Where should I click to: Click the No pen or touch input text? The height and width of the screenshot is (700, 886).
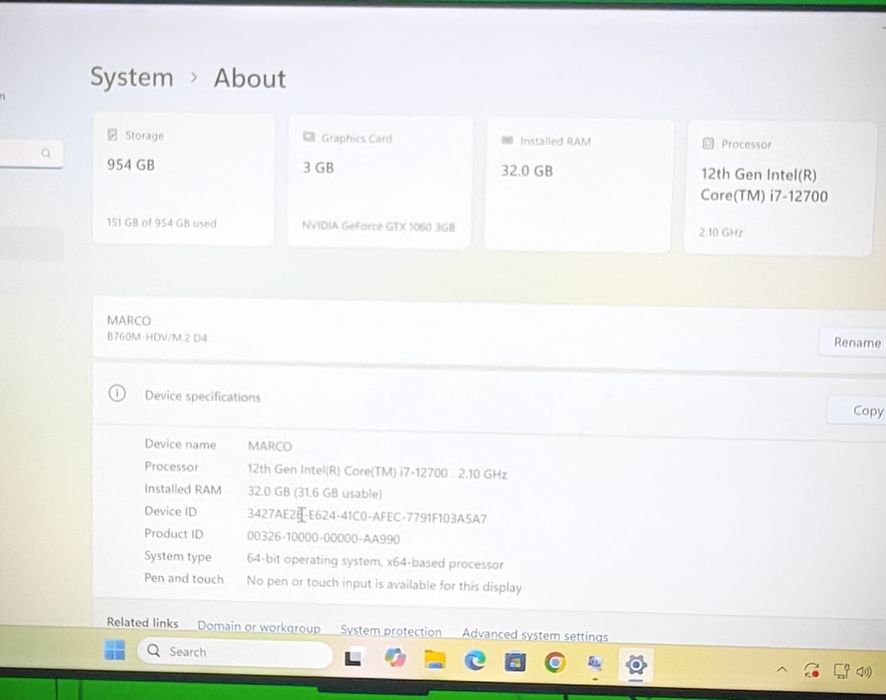tap(384, 584)
